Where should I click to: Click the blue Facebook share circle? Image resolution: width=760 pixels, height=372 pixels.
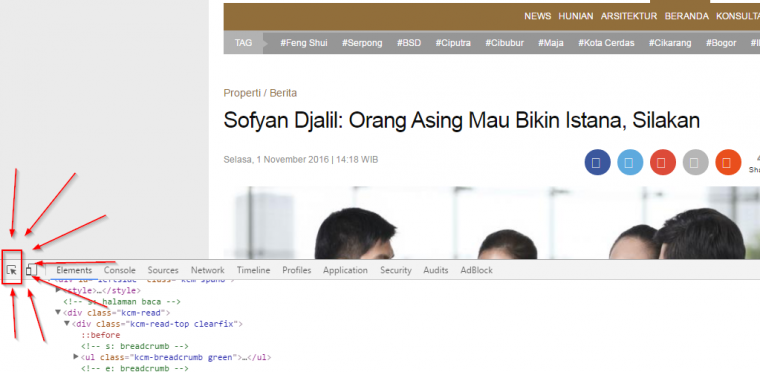(x=597, y=162)
